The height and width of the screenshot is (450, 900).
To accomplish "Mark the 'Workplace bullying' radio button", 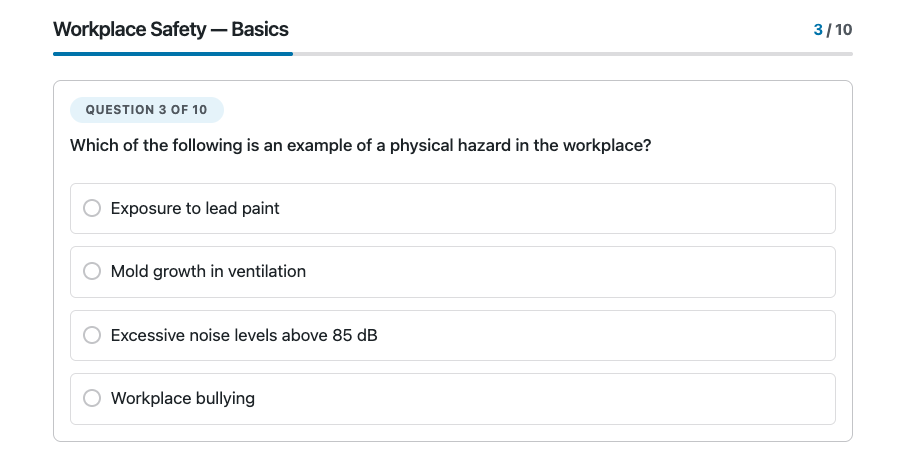I will point(92,398).
